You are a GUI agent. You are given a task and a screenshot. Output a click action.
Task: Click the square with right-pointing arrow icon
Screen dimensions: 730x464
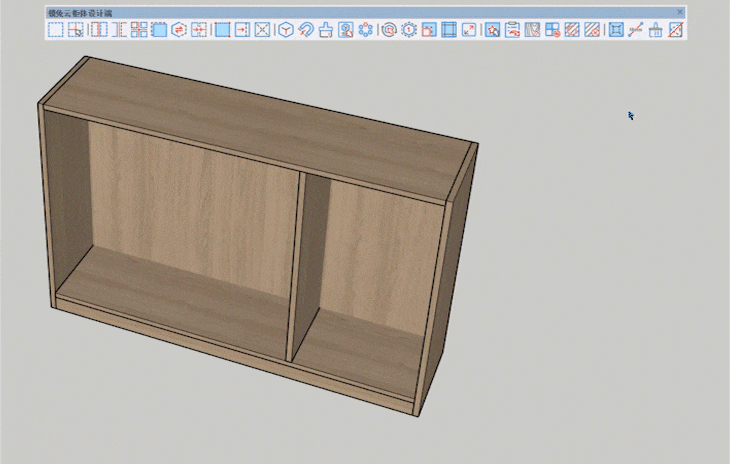click(242, 30)
